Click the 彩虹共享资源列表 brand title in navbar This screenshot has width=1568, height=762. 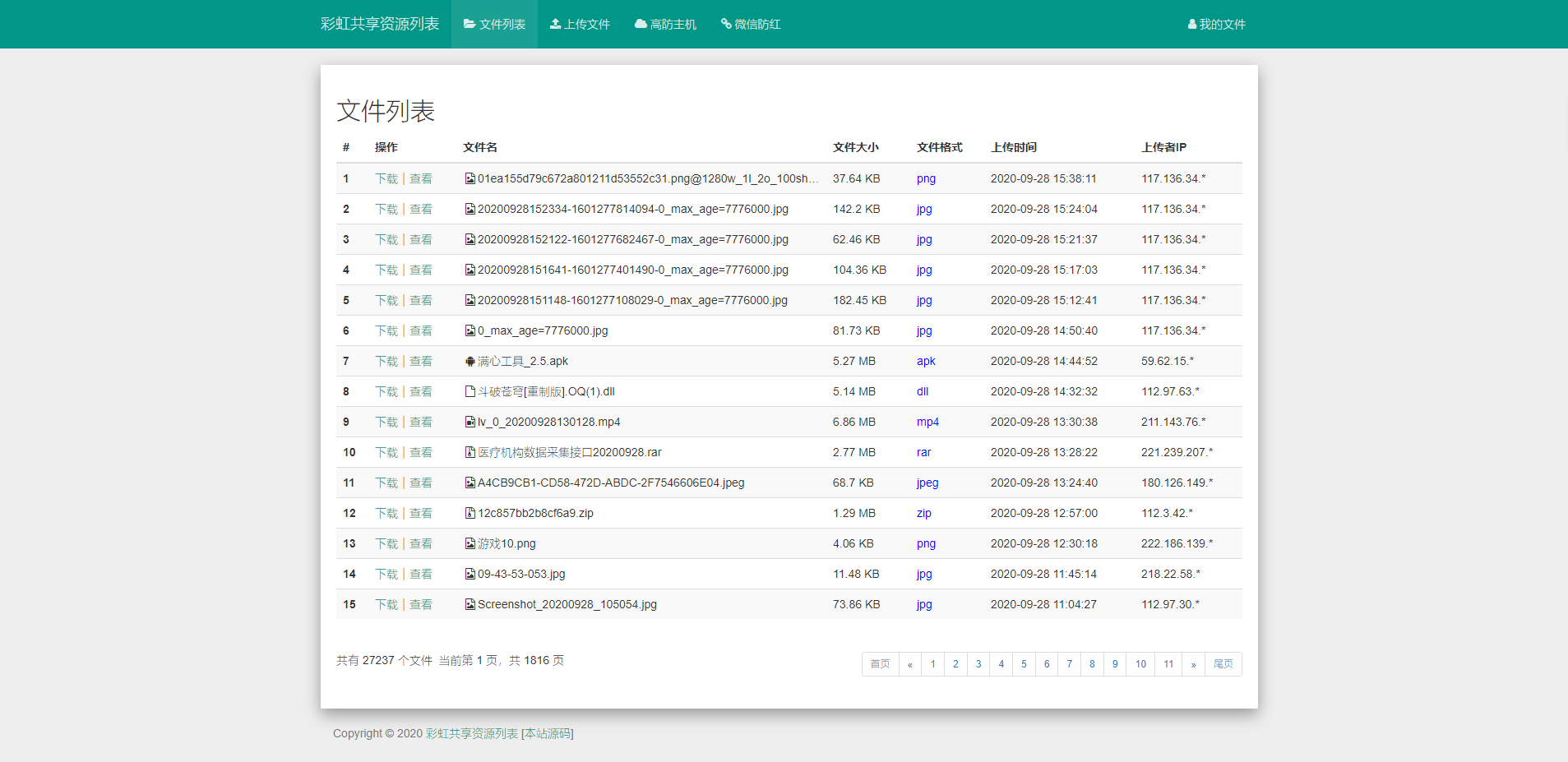(x=380, y=24)
